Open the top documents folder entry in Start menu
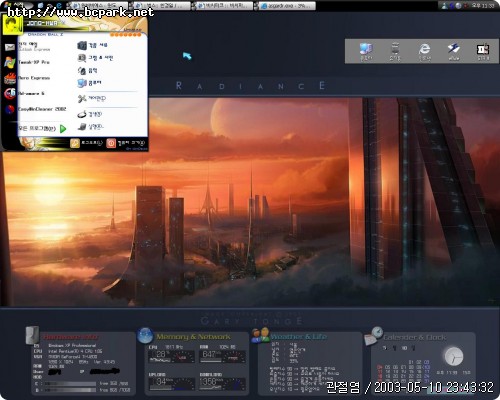Image resolution: width=500 pixels, height=400 pixels. pos(92,45)
